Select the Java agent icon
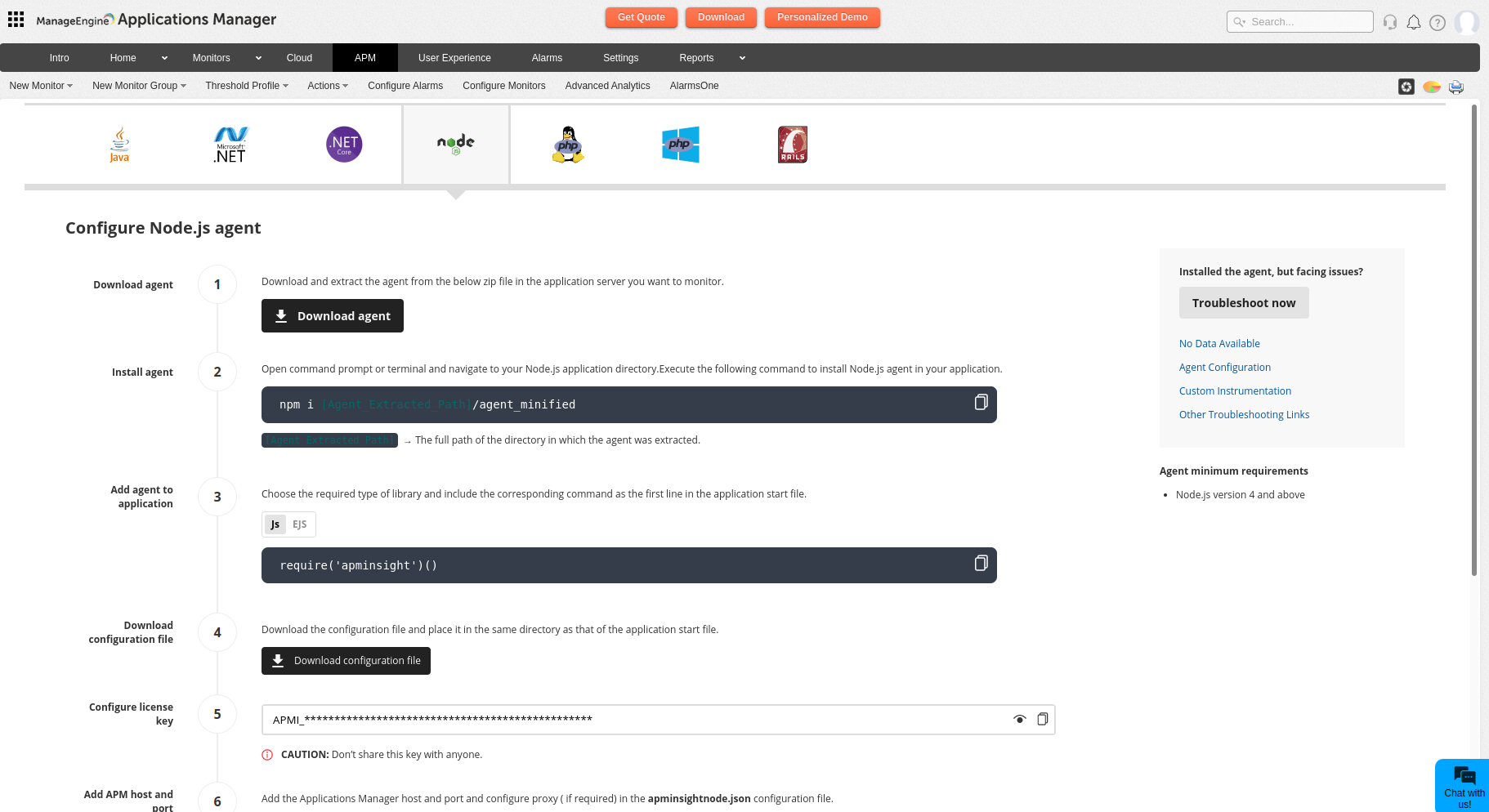Screen dimensions: 1489x812 tap(119, 145)
